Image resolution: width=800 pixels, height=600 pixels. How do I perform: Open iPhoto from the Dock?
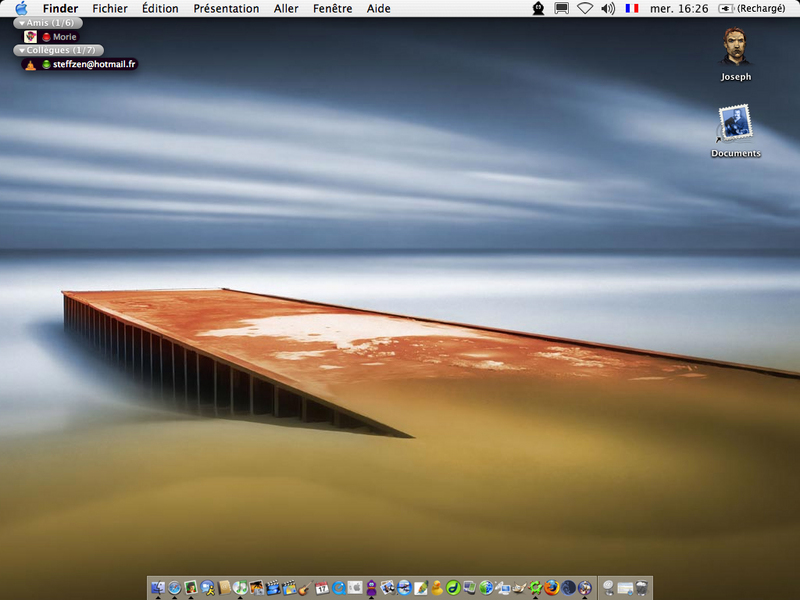256,588
